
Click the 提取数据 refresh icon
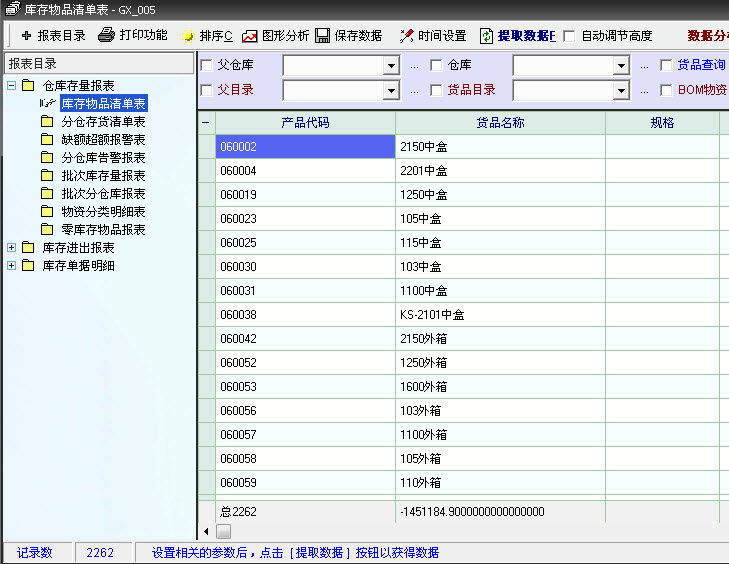[487, 36]
